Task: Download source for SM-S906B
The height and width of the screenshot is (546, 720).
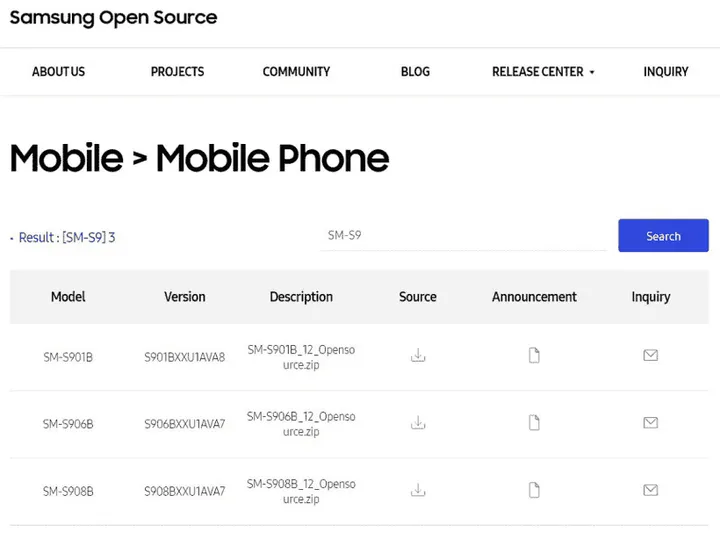Action: pos(418,423)
